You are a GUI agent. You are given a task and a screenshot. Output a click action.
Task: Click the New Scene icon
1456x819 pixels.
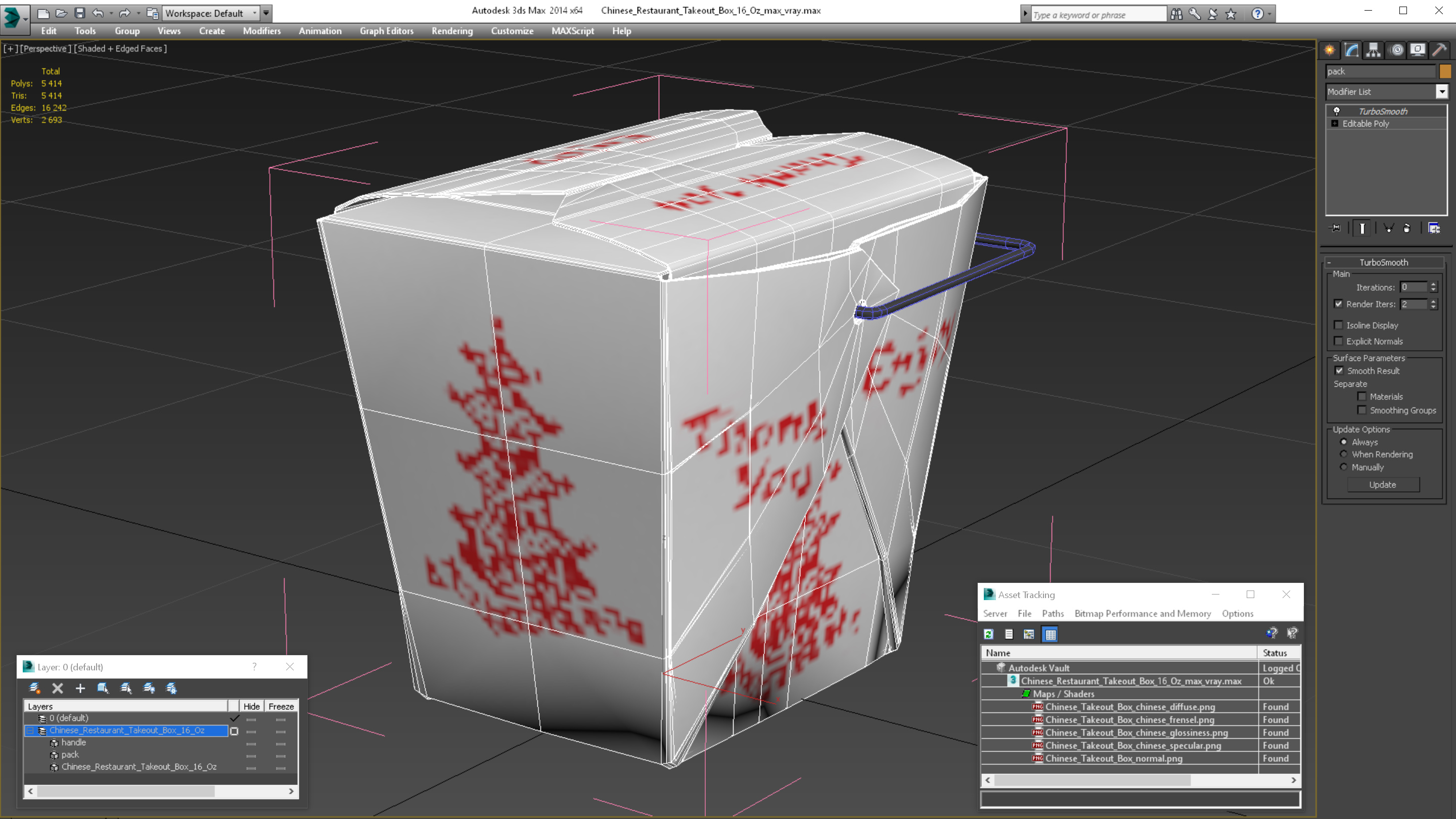(43, 13)
